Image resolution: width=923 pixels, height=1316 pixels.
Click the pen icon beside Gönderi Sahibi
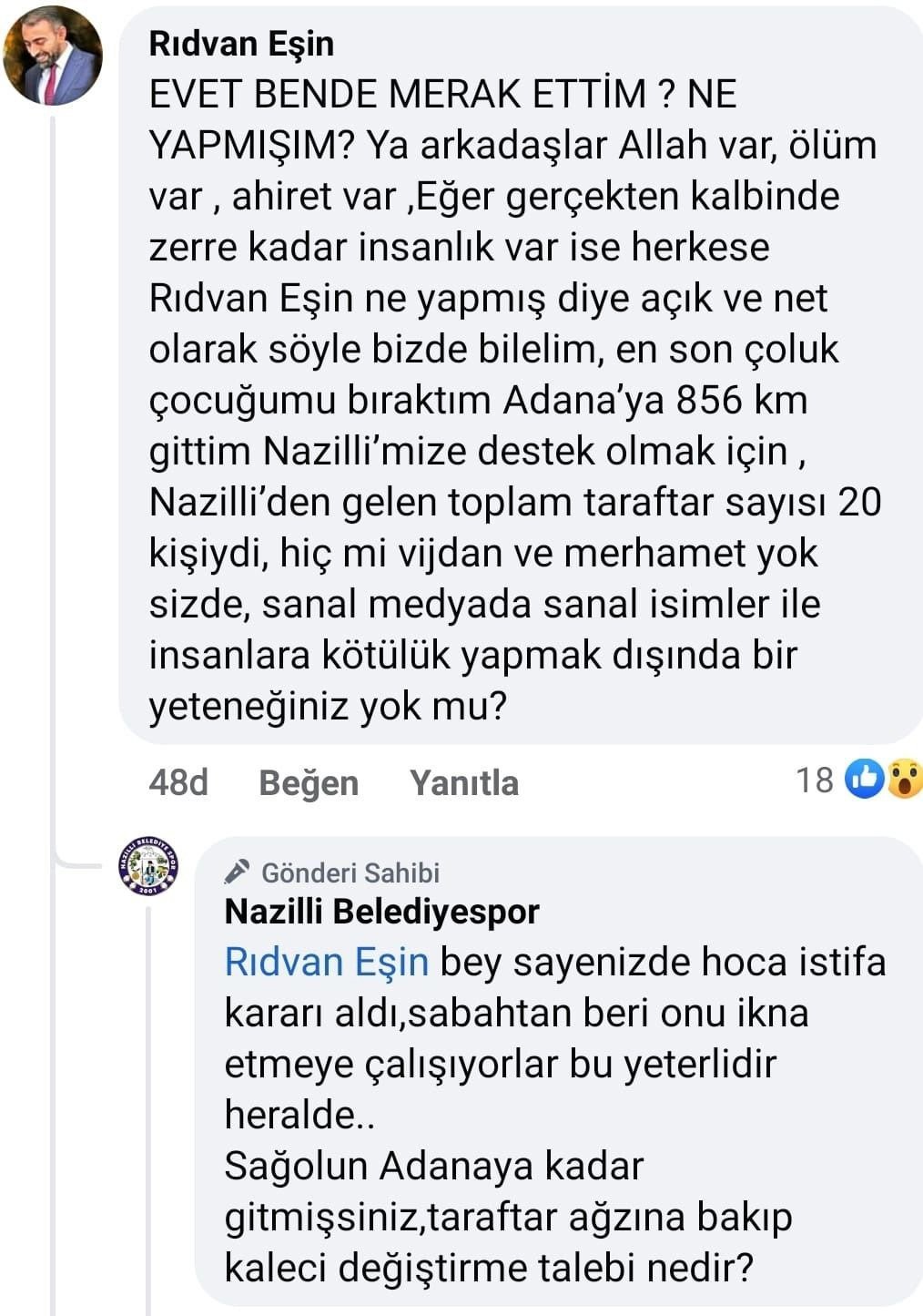tap(237, 872)
